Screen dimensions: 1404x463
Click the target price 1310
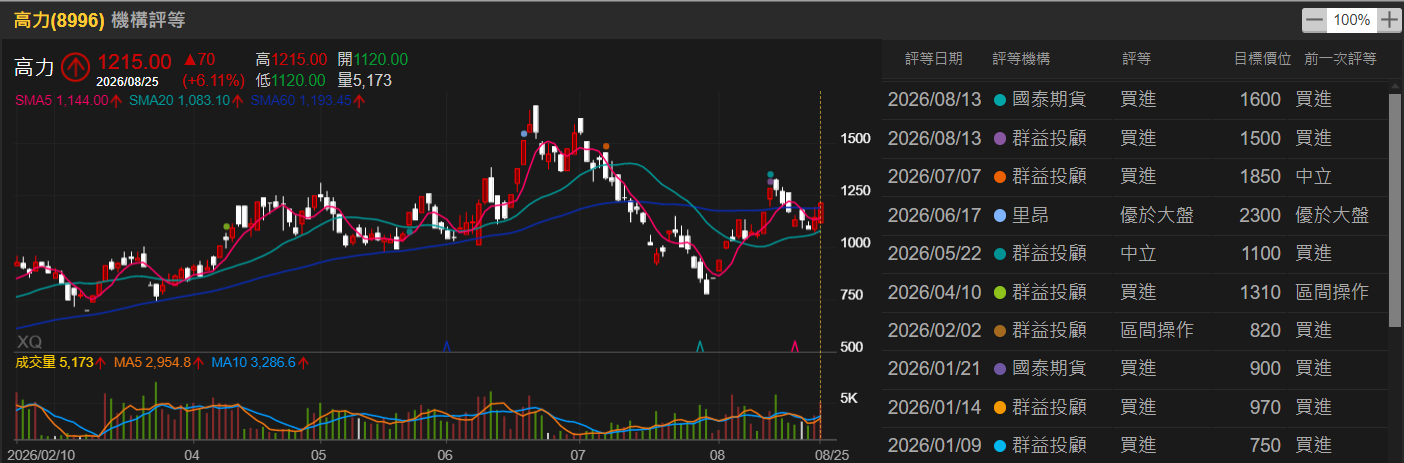tap(1259, 292)
